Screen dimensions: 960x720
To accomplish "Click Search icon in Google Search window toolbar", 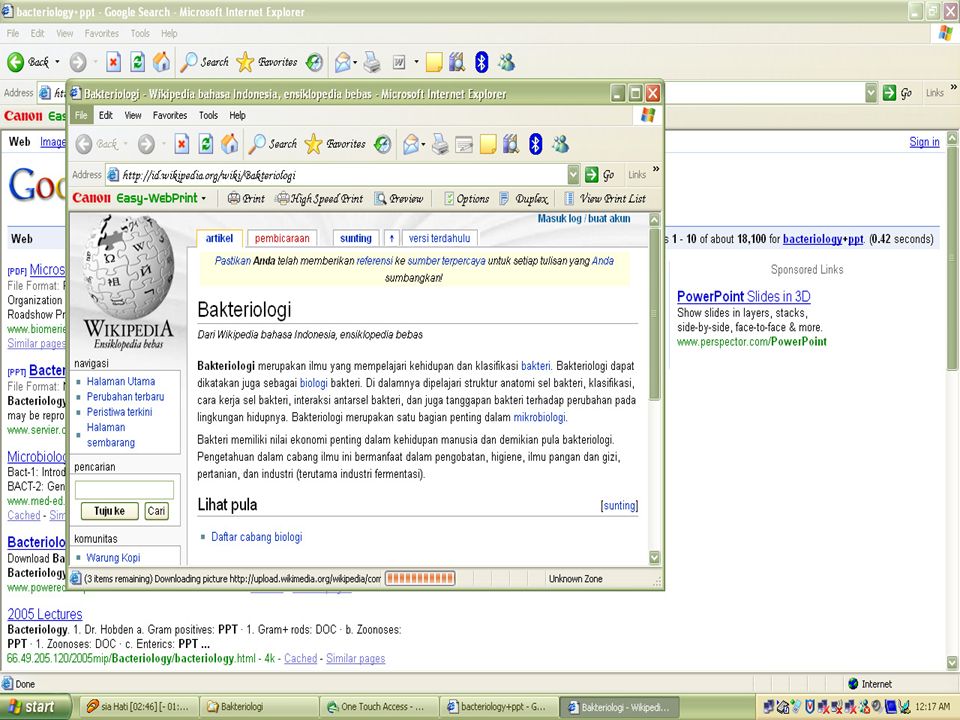I will coord(204,62).
